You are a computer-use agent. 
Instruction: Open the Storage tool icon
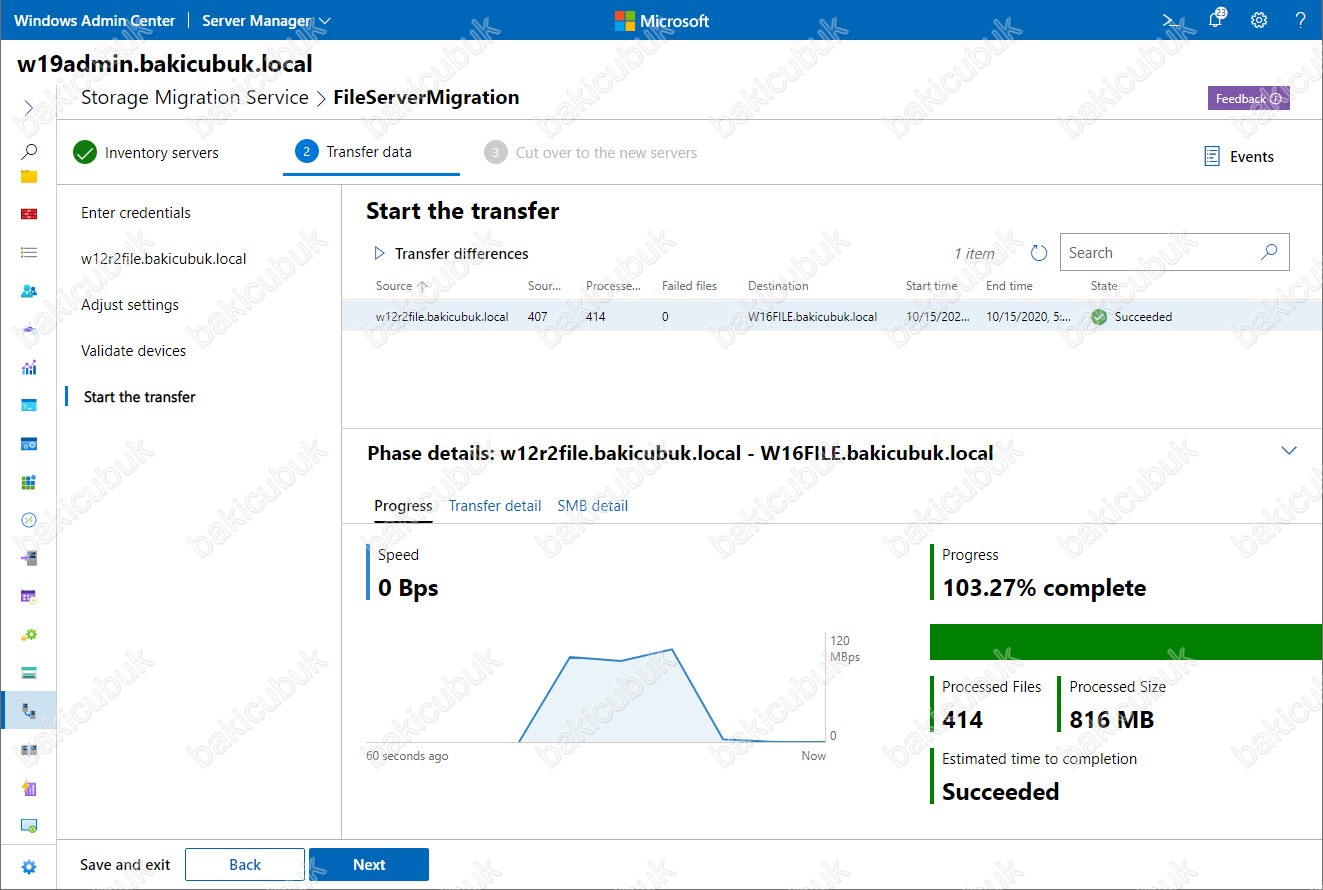[29, 672]
